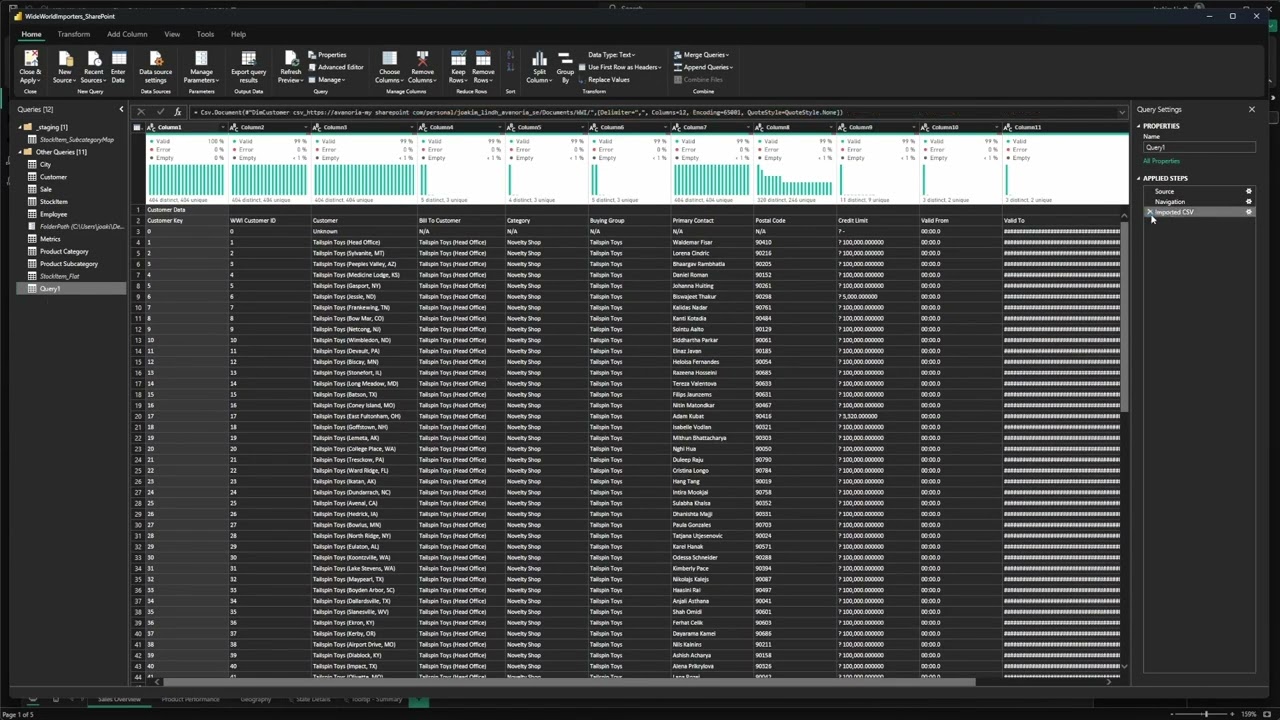The height and width of the screenshot is (720, 1280).
Task: Open the New Source icon
Action: (65, 60)
